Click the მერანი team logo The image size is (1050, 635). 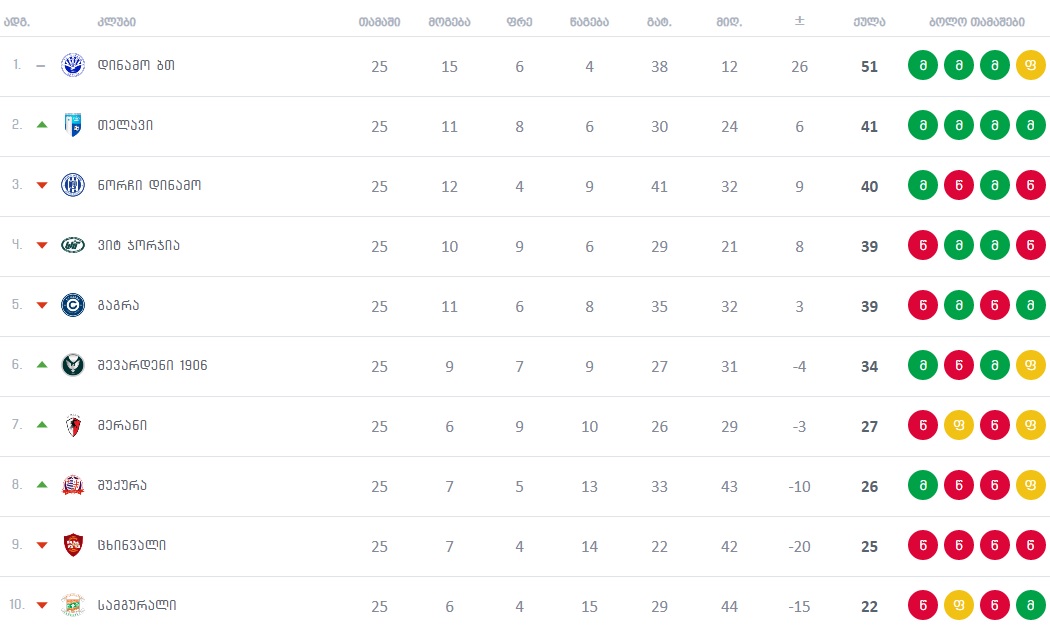(73, 425)
